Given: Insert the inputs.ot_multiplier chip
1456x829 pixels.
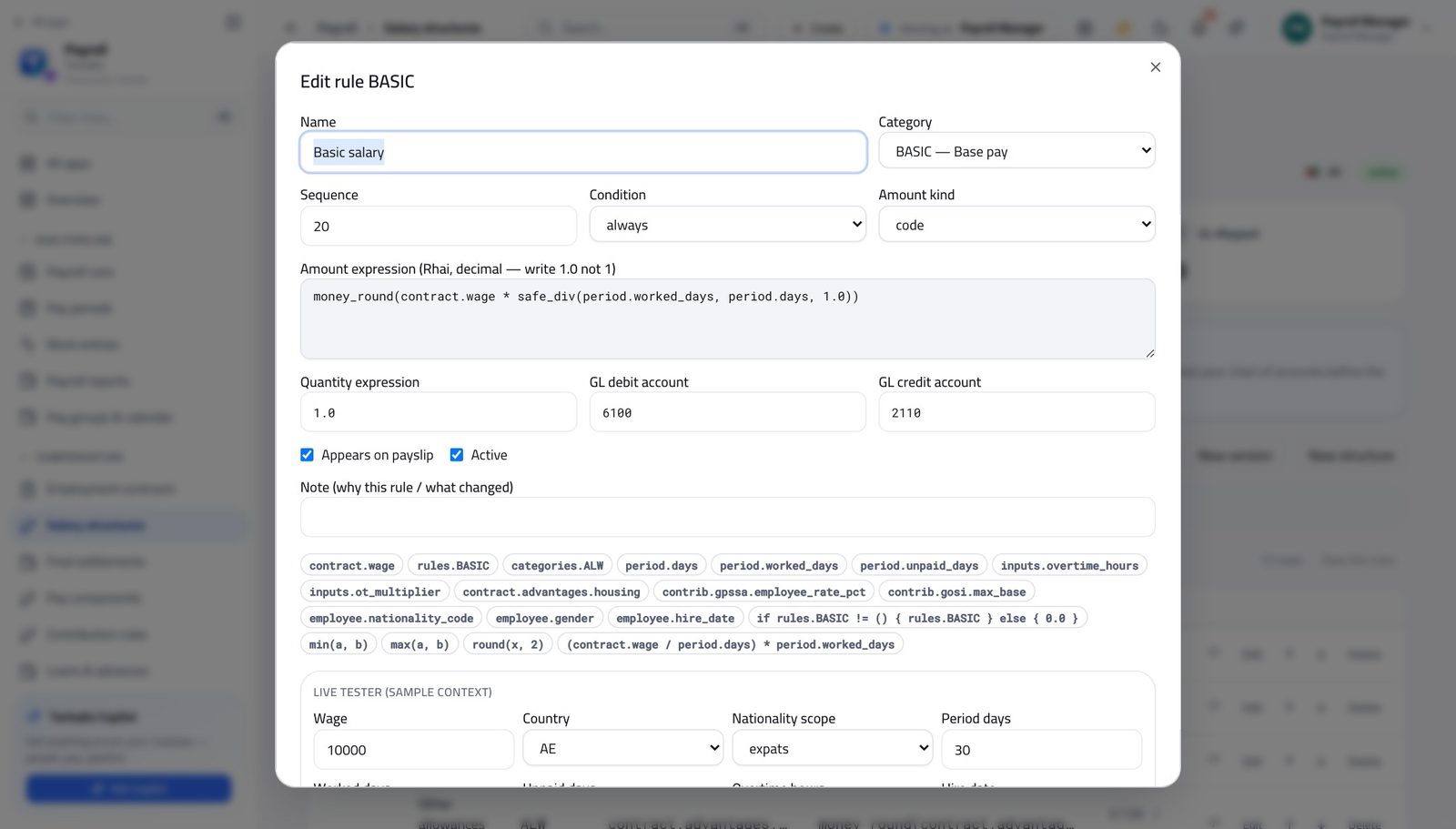Looking at the screenshot, I should click(x=375, y=592).
